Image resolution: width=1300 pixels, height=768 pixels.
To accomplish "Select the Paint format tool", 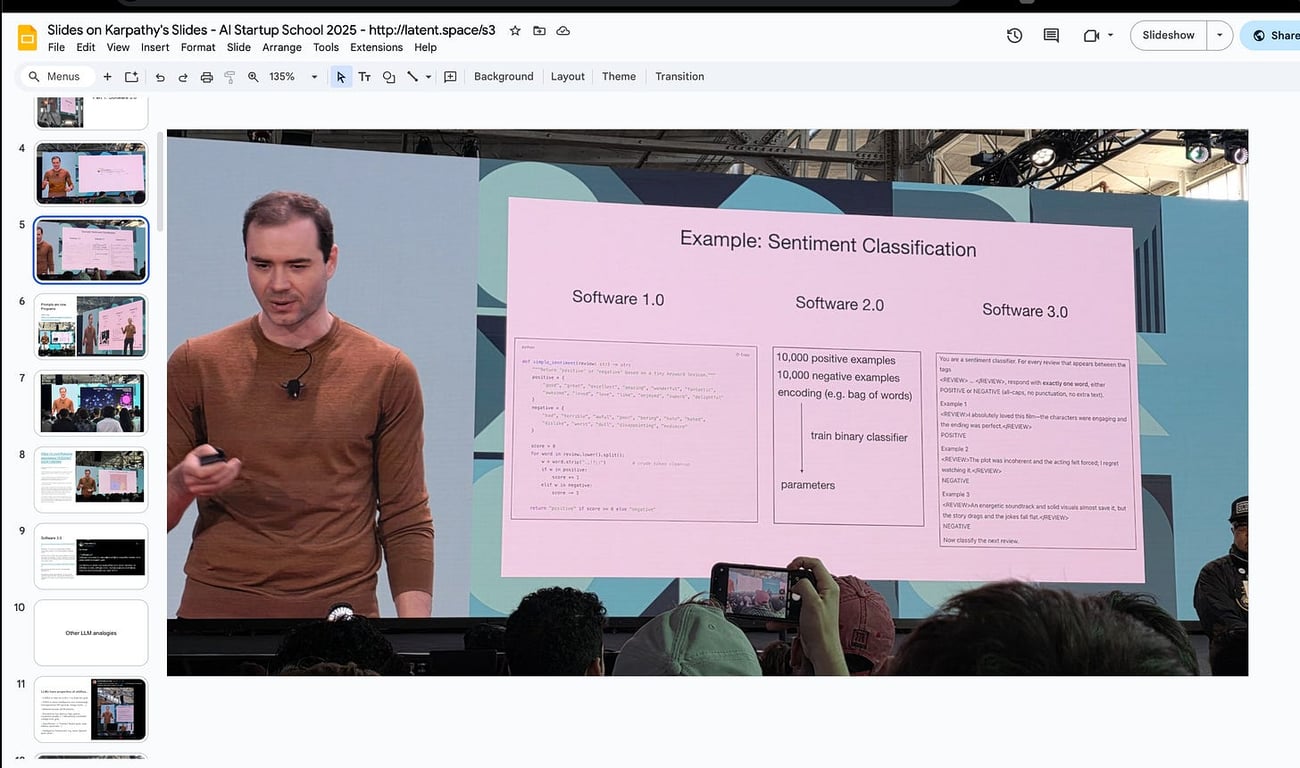I will 228,76.
